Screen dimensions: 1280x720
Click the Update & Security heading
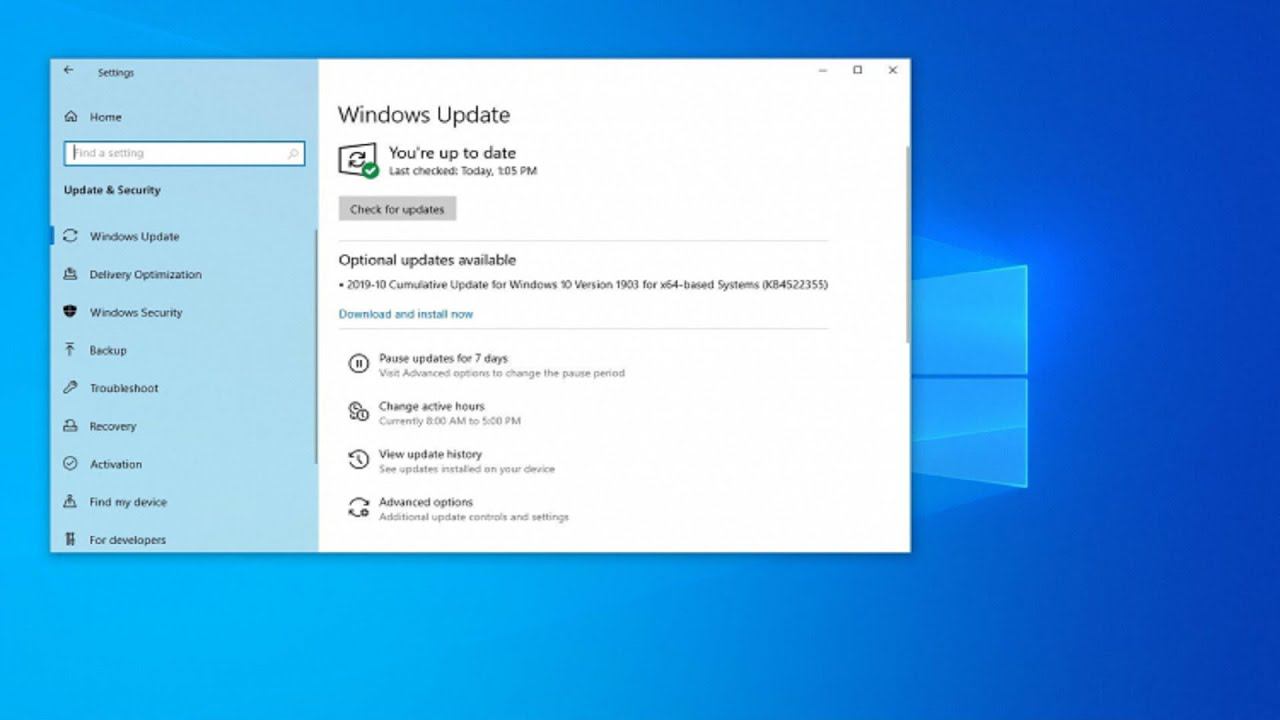(x=112, y=190)
